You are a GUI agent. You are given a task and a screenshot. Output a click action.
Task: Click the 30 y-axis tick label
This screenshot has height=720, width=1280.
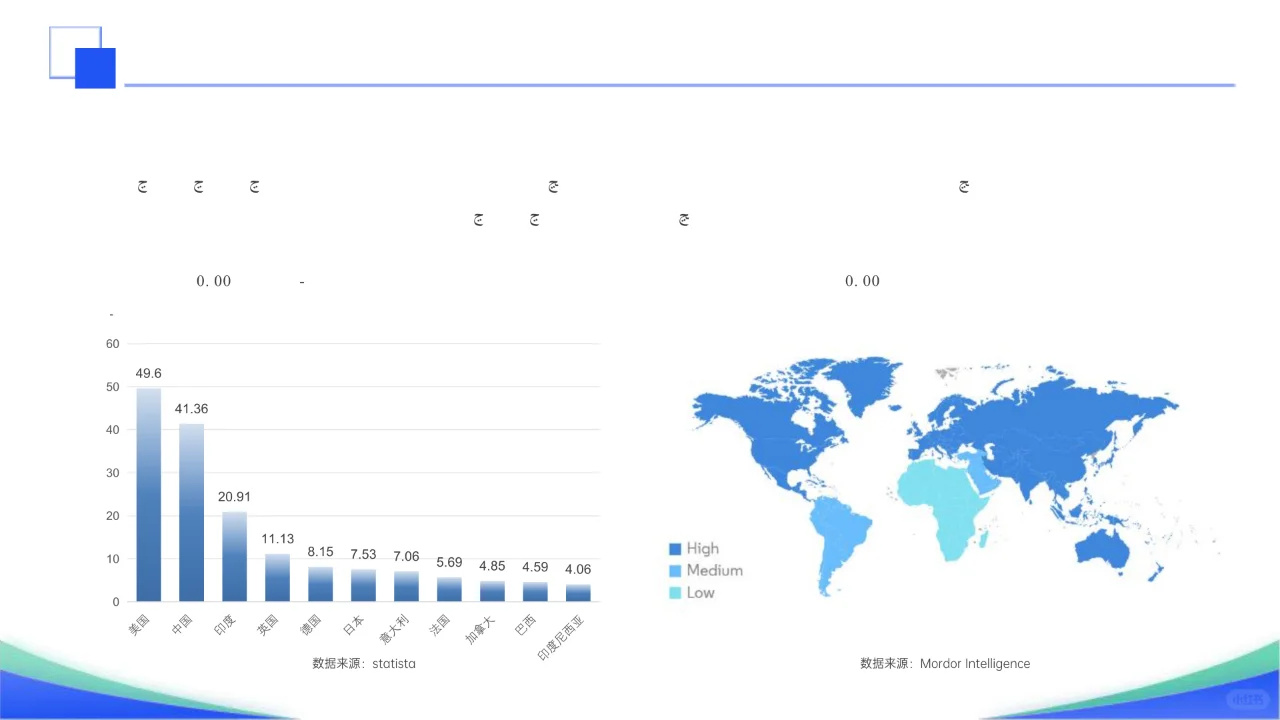[x=113, y=473]
